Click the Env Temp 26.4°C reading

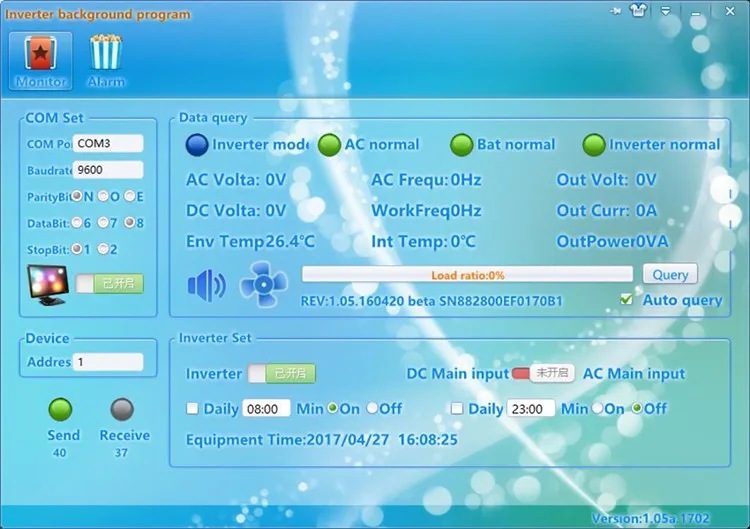click(250, 242)
